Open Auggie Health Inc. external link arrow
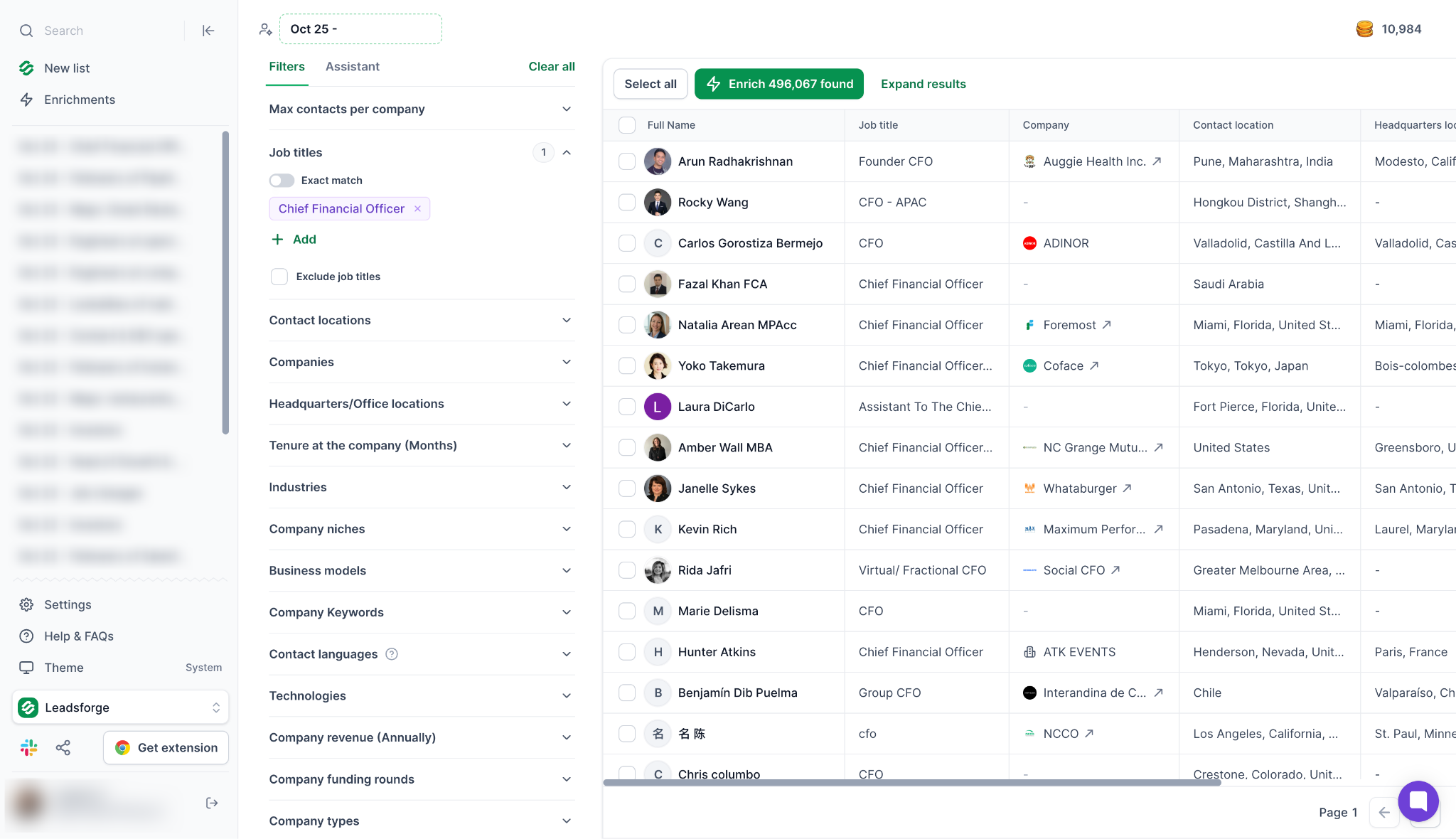Screen dimensions: 1456x839 [x=1157, y=161]
